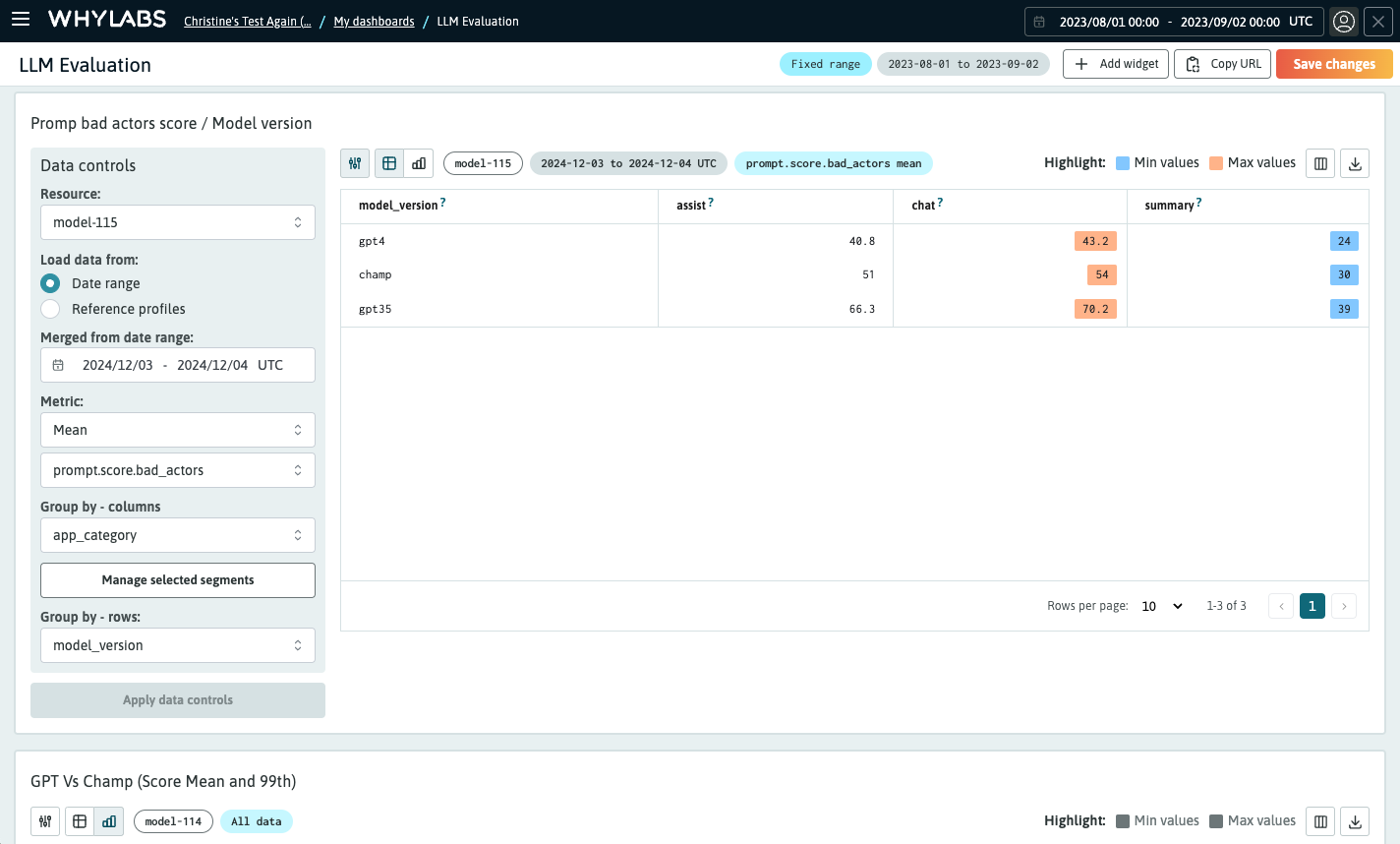
Task: Select the Reference profiles radio option
Action: [50, 309]
